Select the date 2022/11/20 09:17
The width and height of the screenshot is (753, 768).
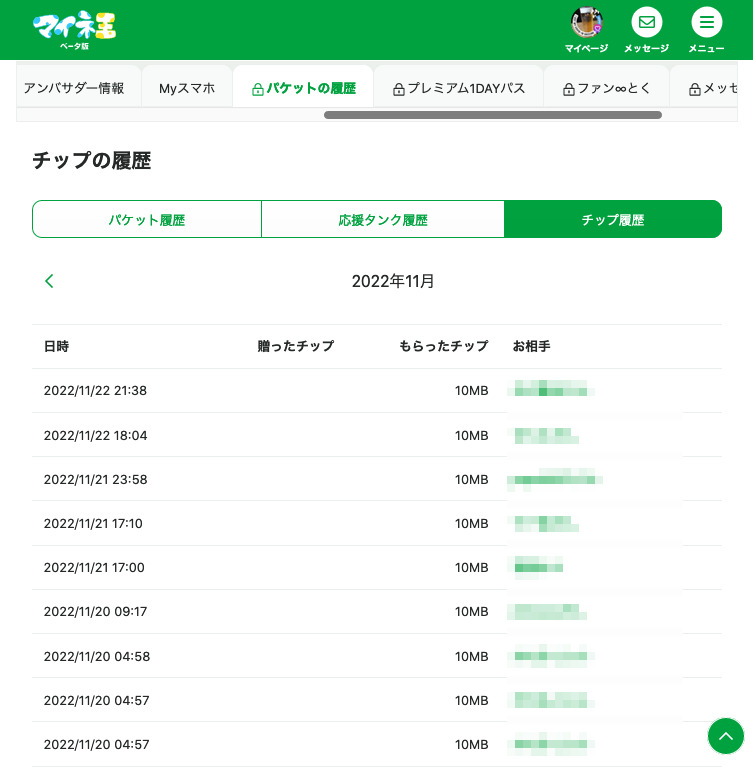(95, 612)
